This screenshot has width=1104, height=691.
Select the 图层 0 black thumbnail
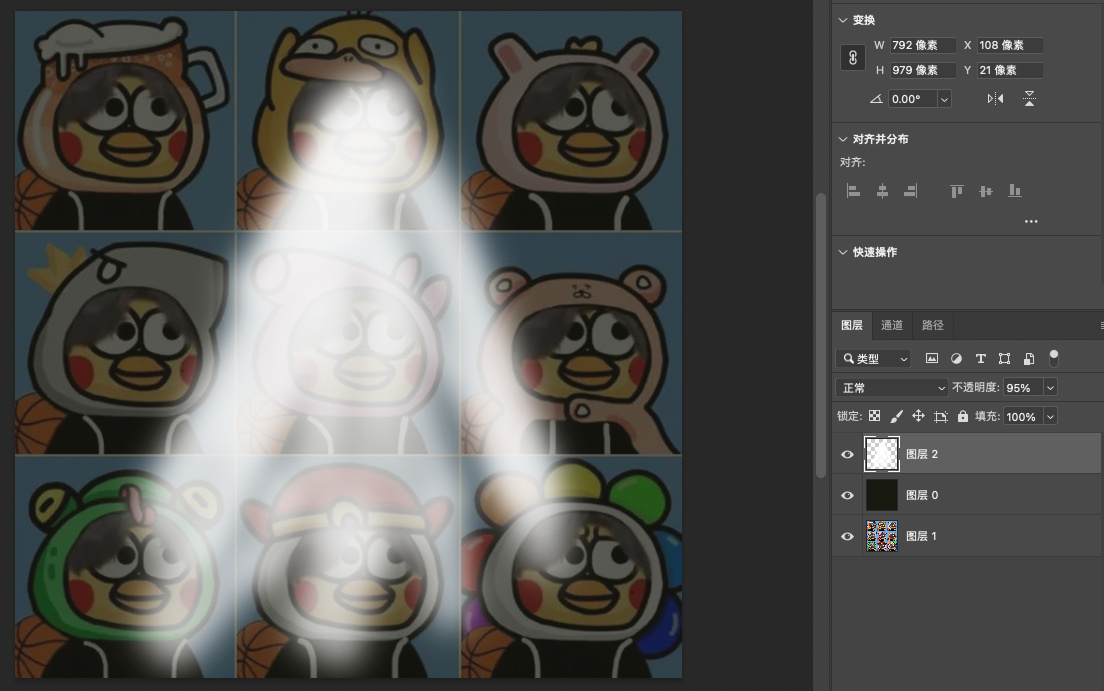[x=882, y=495]
